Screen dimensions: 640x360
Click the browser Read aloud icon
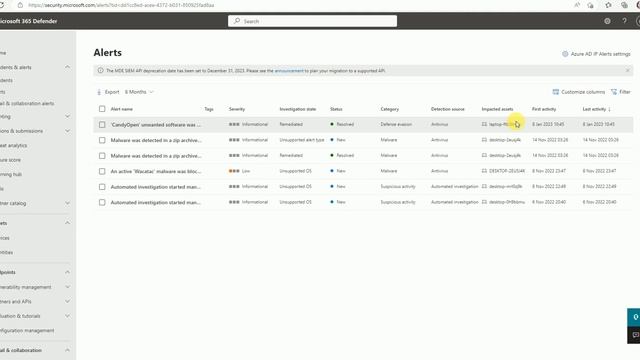(x=577, y=5)
